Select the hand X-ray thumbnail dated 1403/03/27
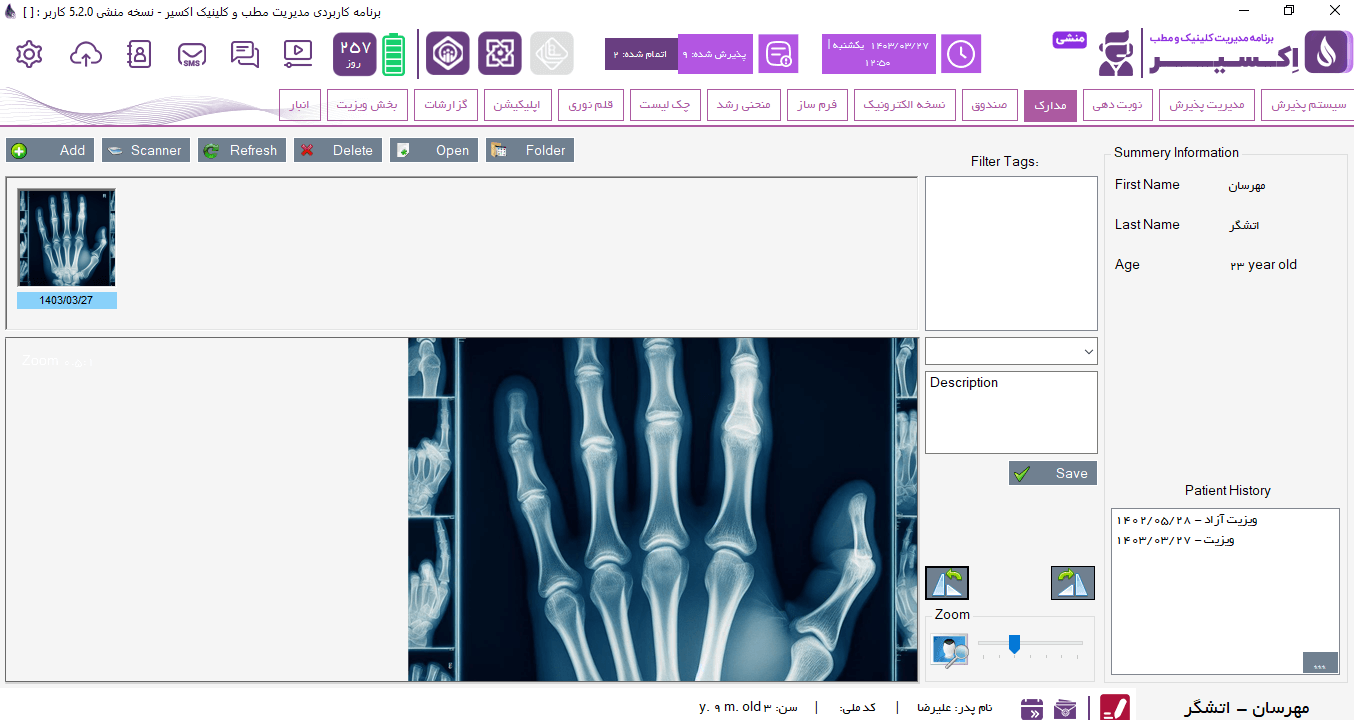Image resolution: width=1354 pixels, height=720 pixels. click(x=66, y=240)
